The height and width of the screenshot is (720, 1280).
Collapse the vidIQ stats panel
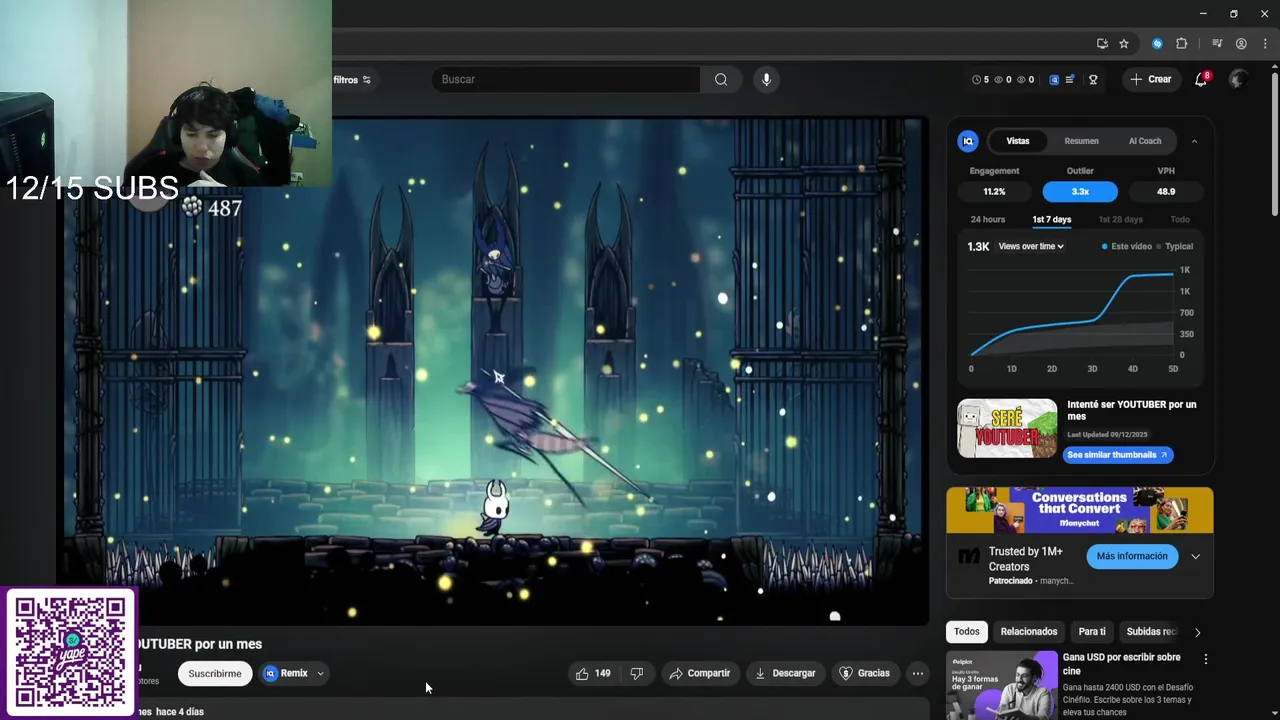click(1194, 141)
